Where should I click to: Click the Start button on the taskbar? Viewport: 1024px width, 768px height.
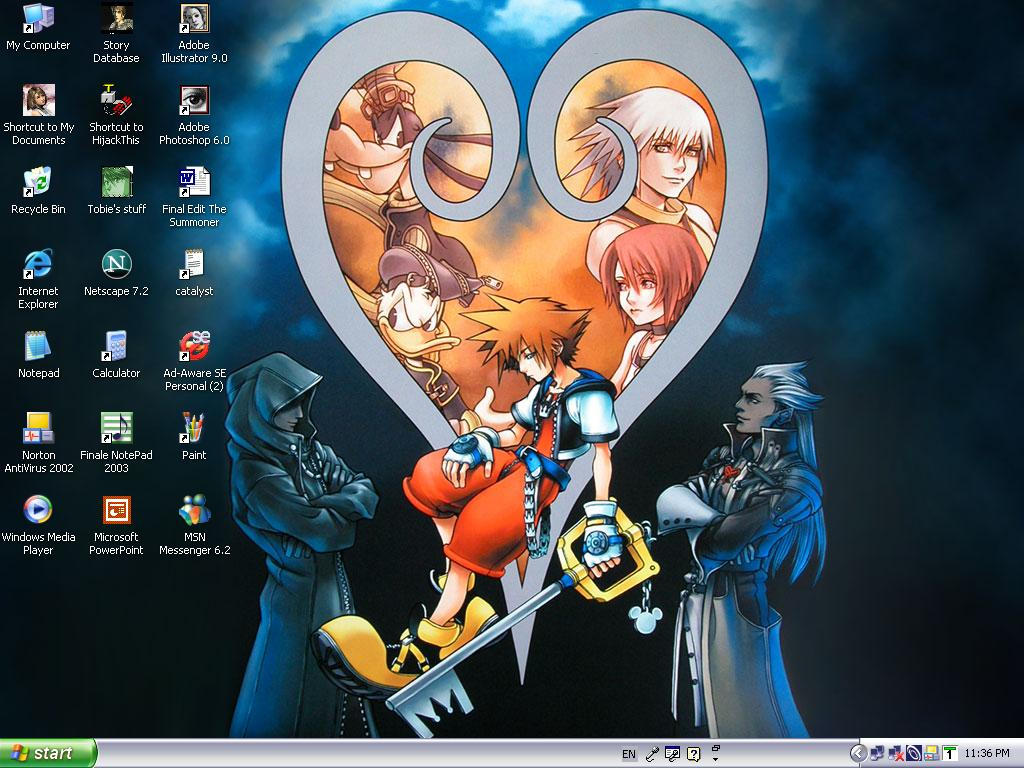tap(48, 753)
